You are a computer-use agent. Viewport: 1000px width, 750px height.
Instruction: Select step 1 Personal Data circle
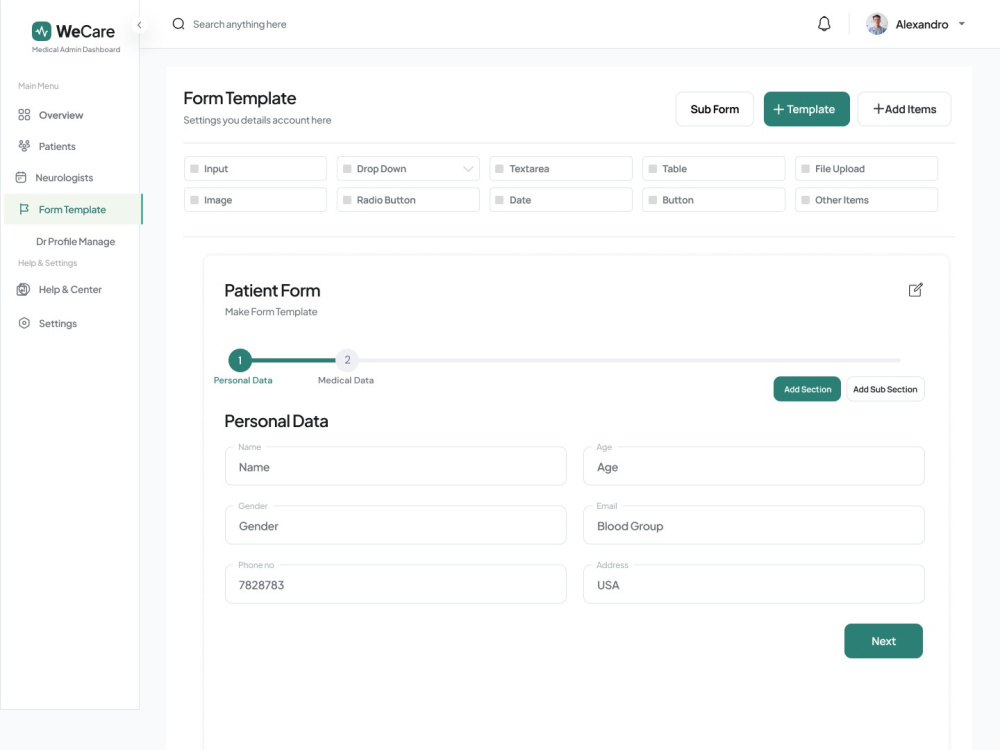pyautogui.click(x=240, y=360)
